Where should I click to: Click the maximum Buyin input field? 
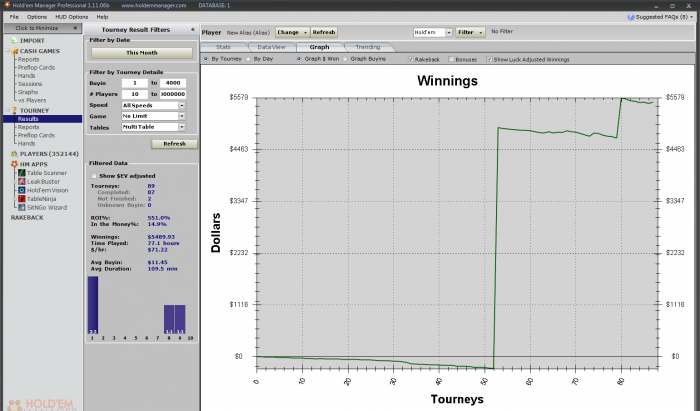click(173, 83)
